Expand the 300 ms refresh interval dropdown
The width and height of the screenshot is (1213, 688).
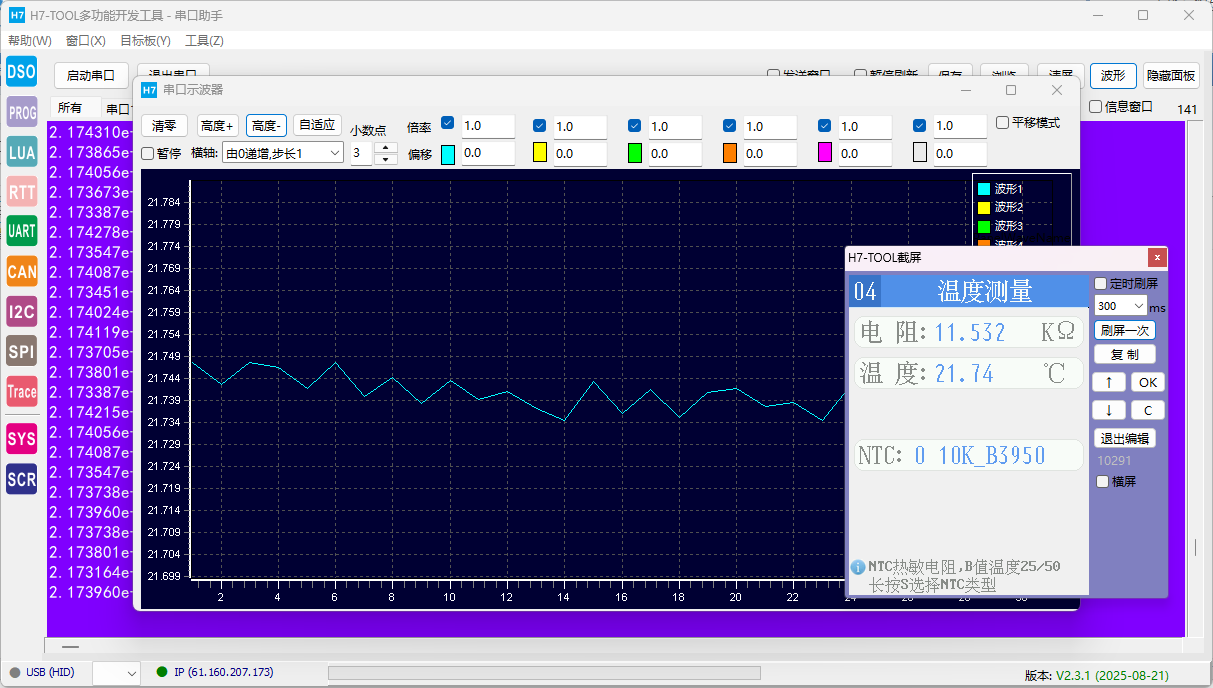coord(1121,306)
